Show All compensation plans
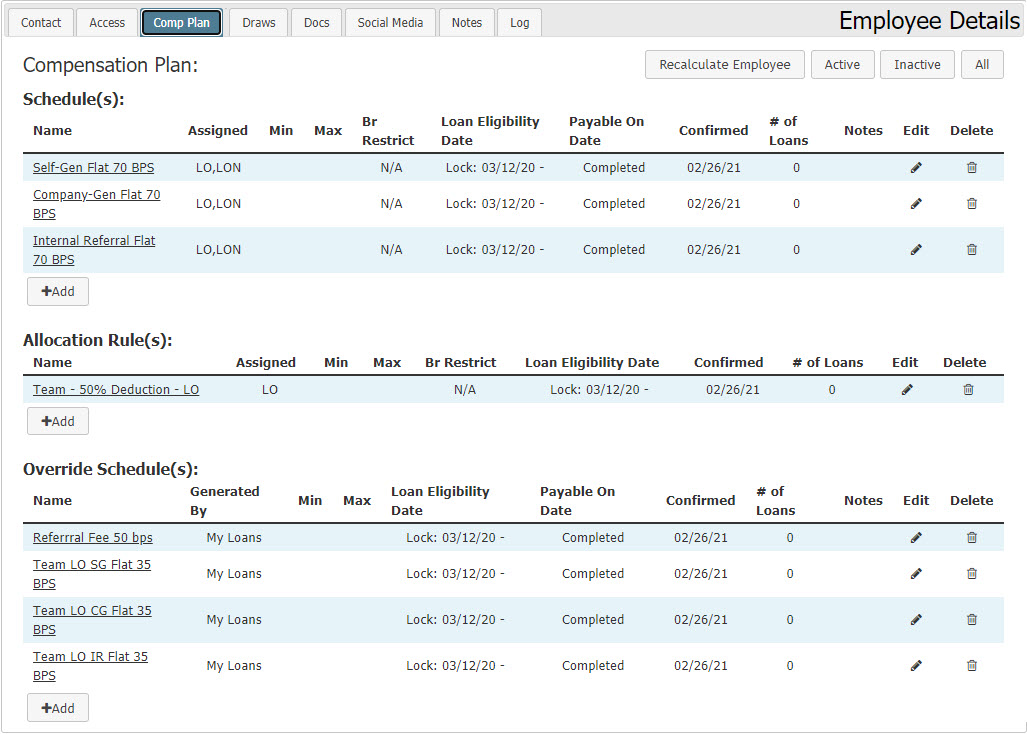Viewport: 1027px width, 734px height. (x=982, y=65)
